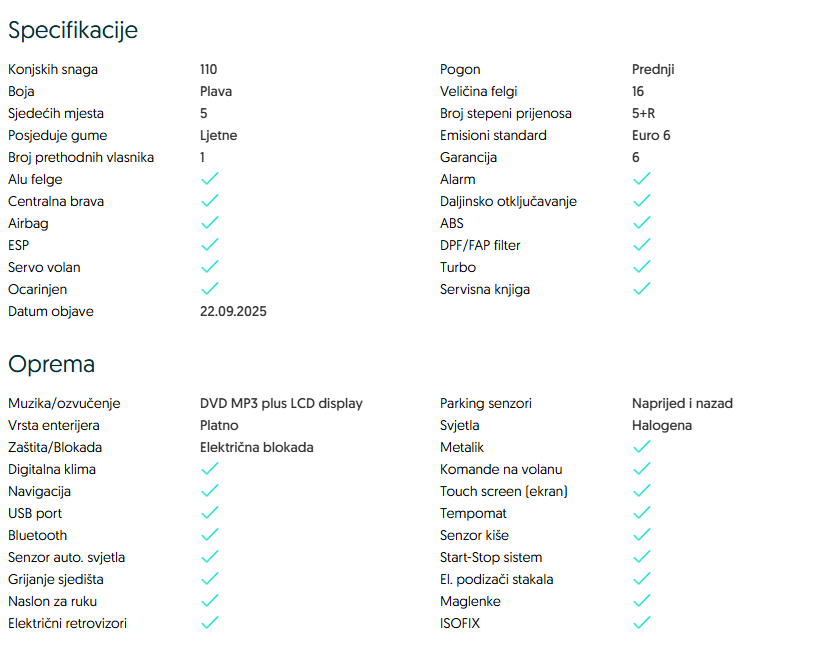The height and width of the screenshot is (663, 817).
Task: Click the Specifikacije section heading
Action: click(x=73, y=30)
